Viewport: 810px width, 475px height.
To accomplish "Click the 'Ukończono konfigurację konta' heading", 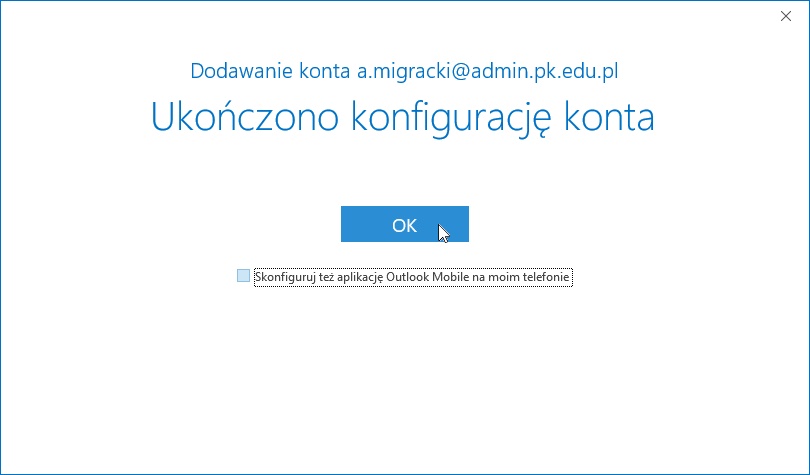I will tap(403, 117).
